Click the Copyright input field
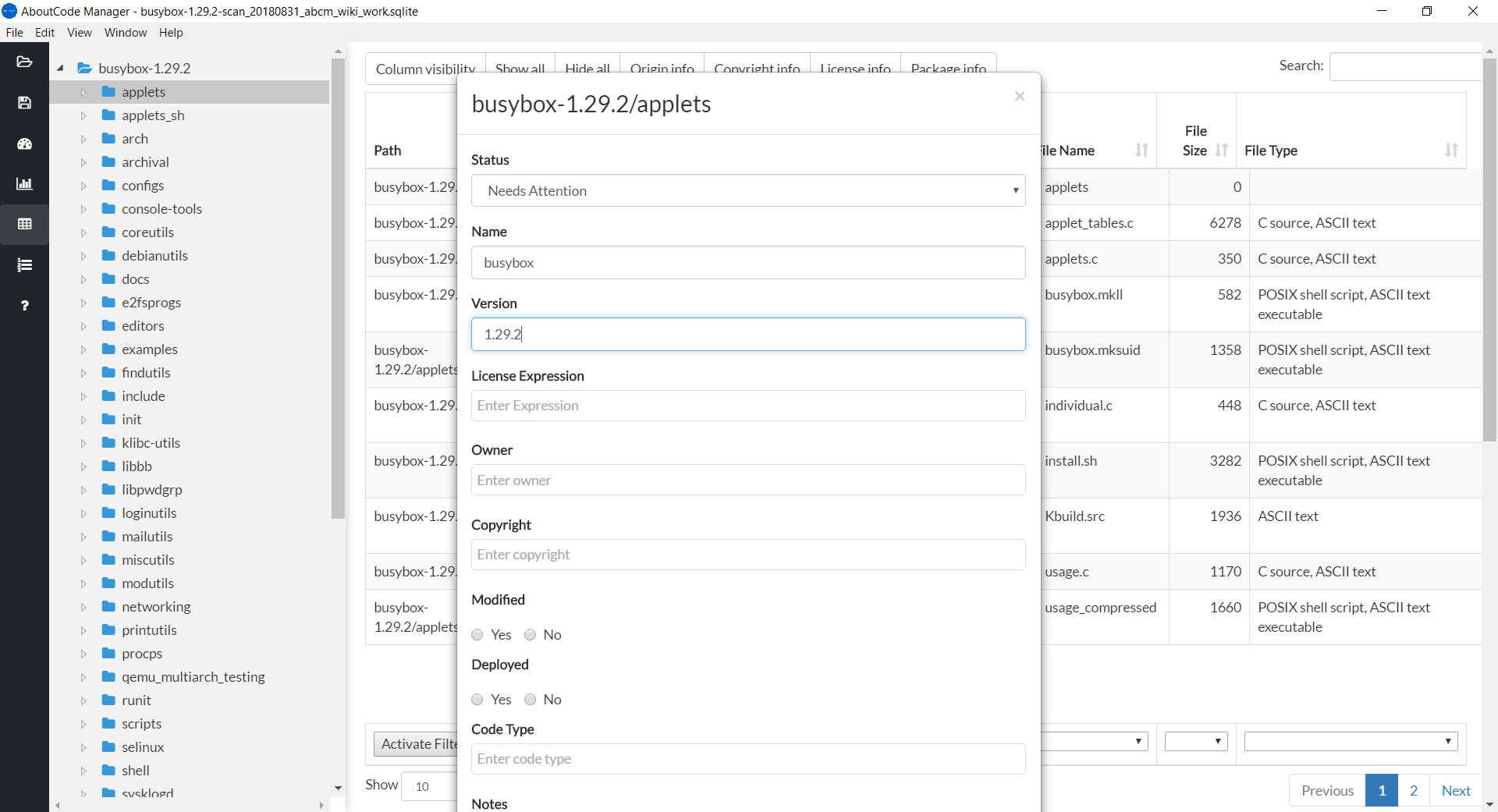Viewport: 1498px width, 812px height. pyautogui.click(x=748, y=555)
